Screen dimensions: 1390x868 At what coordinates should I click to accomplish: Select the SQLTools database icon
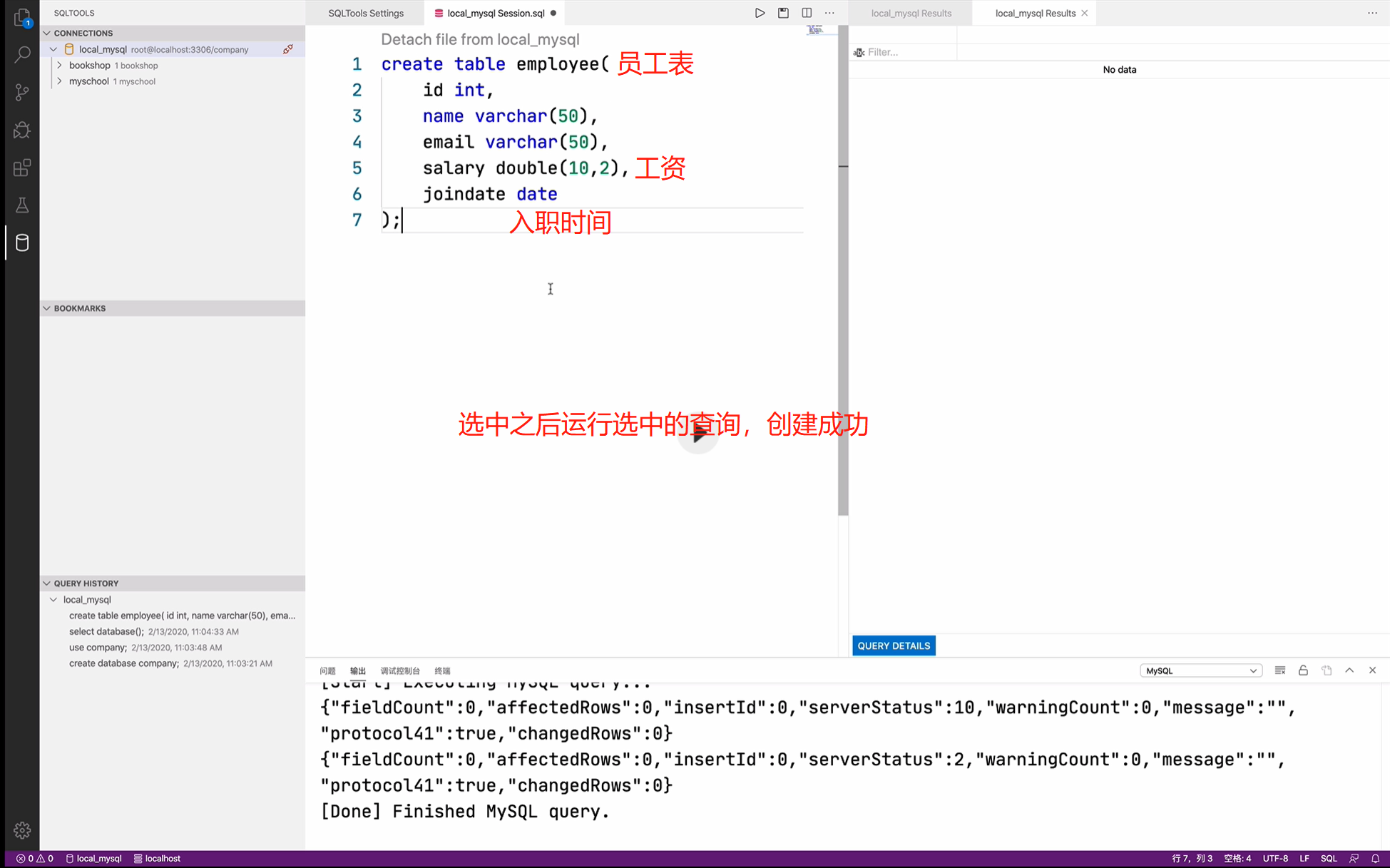(22, 242)
